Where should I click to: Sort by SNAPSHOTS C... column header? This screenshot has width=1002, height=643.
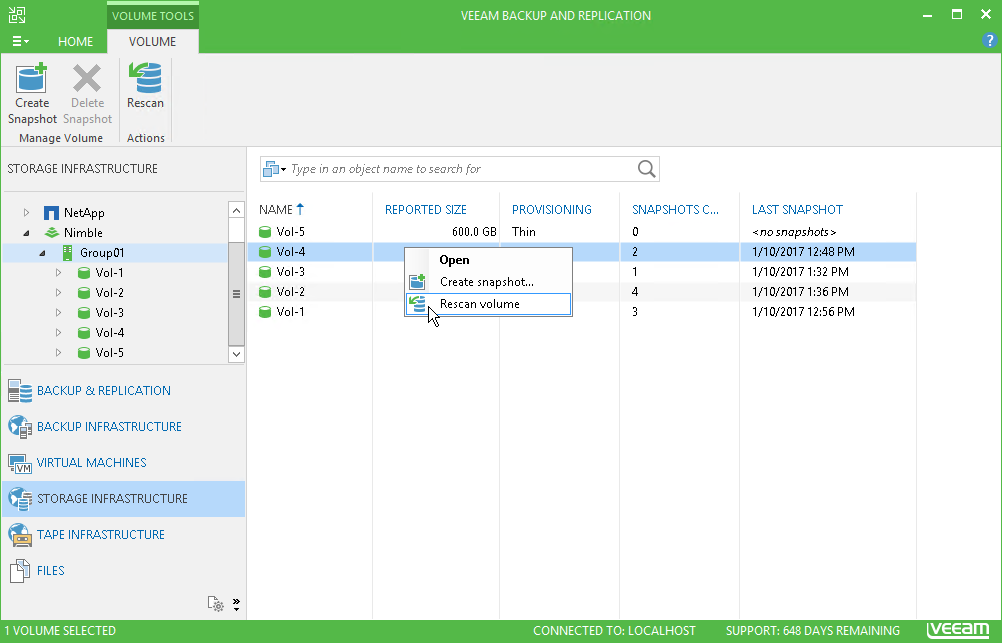pyautogui.click(x=675, y=210)
